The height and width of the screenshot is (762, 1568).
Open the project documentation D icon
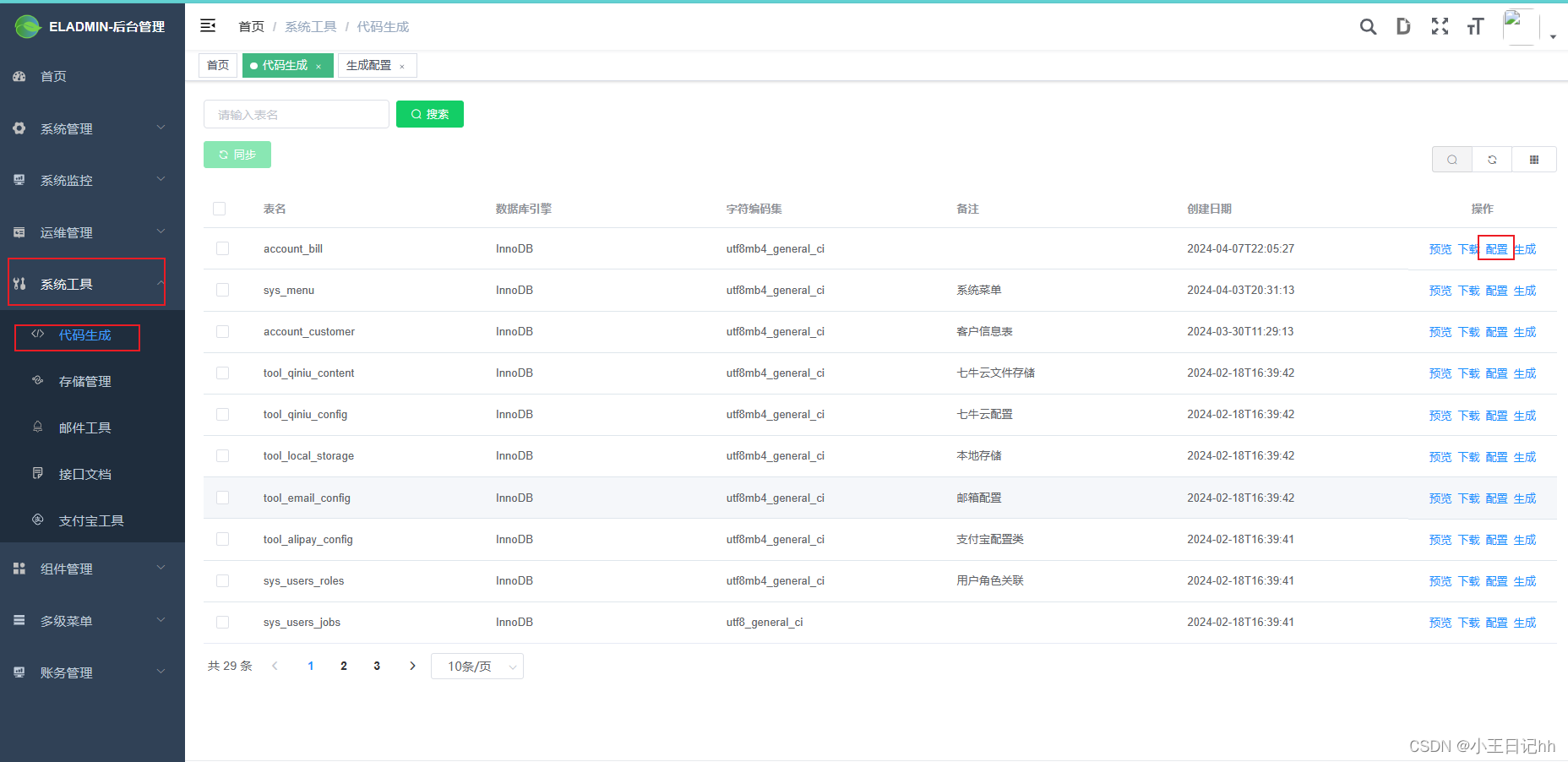click(x=1403, y=27)
